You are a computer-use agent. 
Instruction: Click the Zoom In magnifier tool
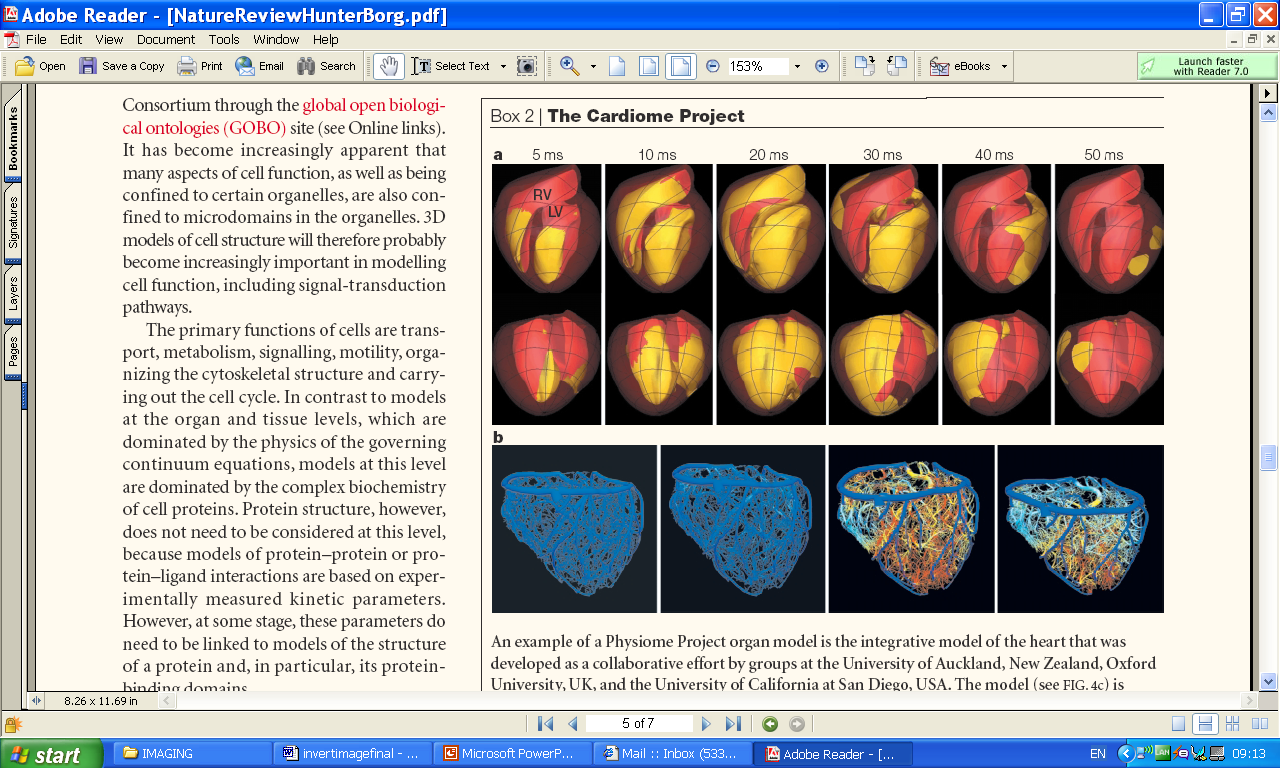[x=570, y=66]
